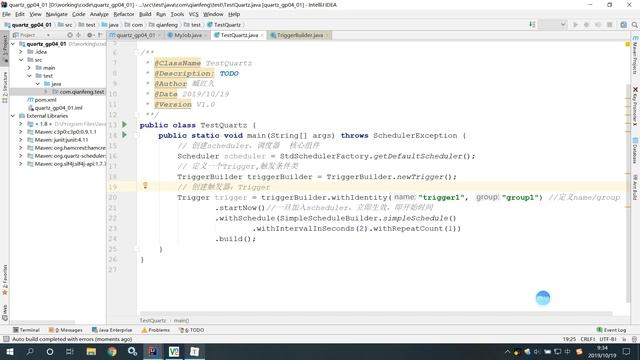Toggle the line 25 method fold marker
The image size is (640, 360).
point(136,249)
